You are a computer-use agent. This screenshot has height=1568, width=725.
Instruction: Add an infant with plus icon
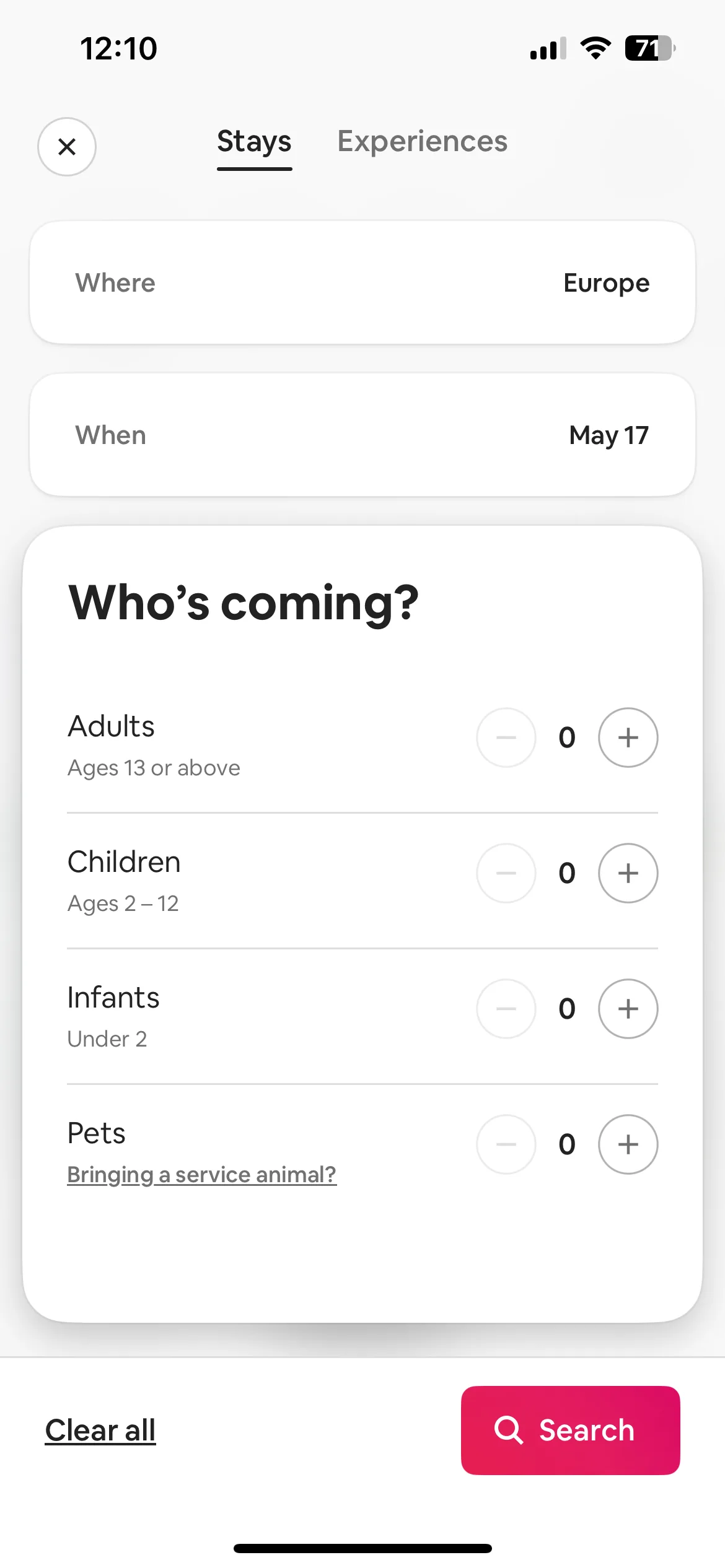tap(628, 1009)
